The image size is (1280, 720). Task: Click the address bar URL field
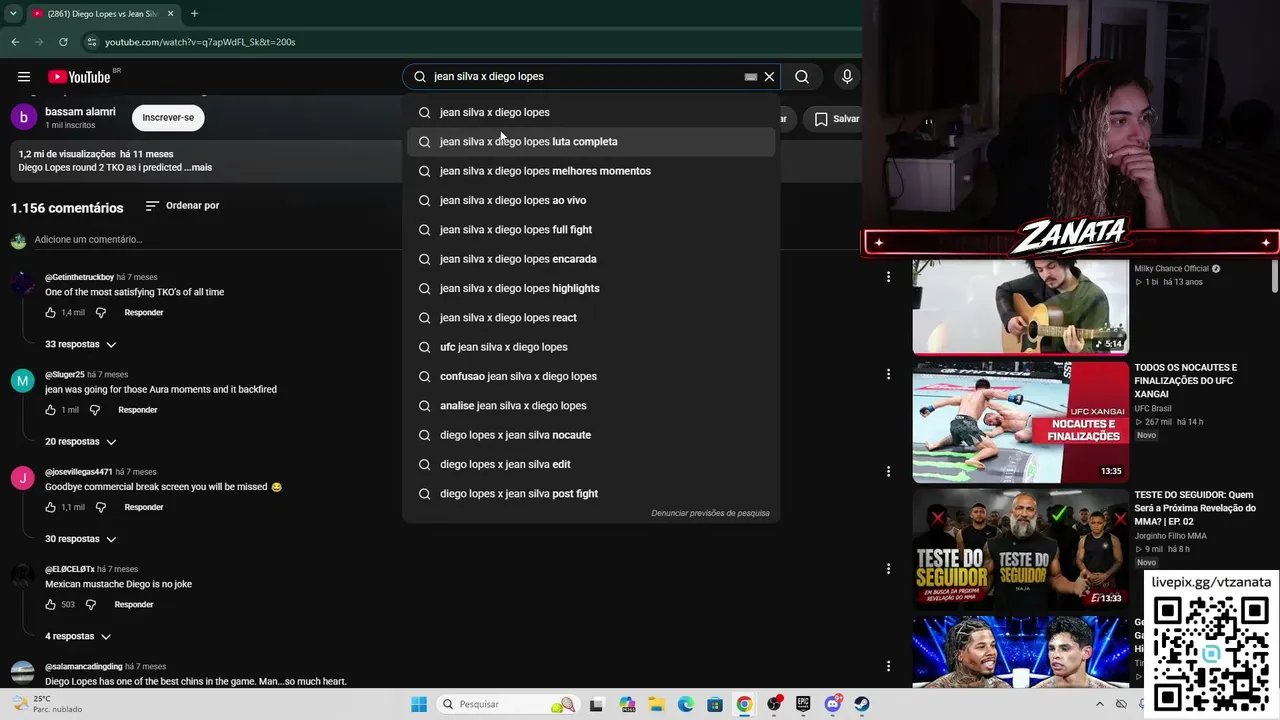click(x=470, y=42)
